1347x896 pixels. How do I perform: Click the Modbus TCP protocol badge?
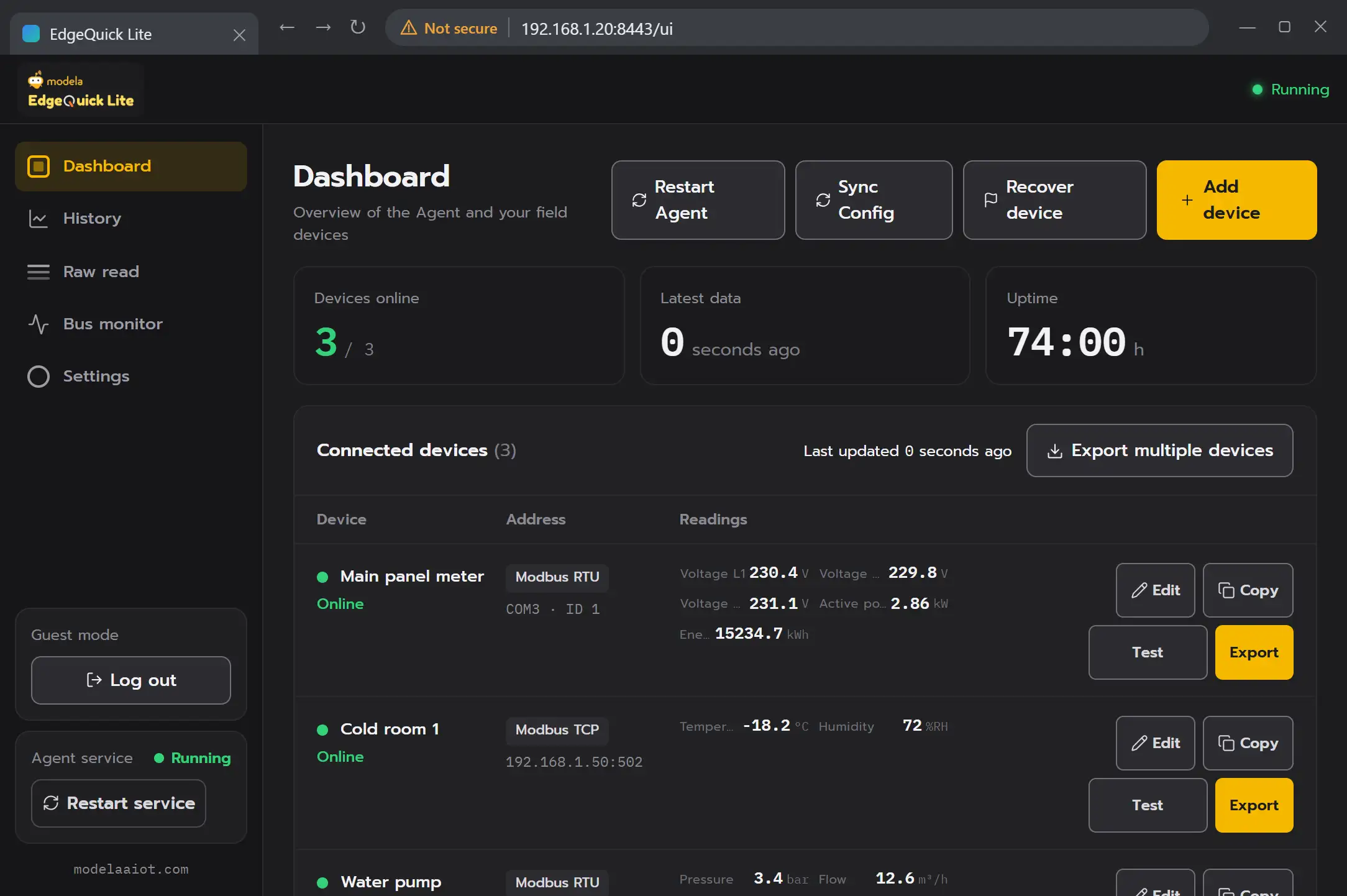pyautogui.click(x=557, y=730)
